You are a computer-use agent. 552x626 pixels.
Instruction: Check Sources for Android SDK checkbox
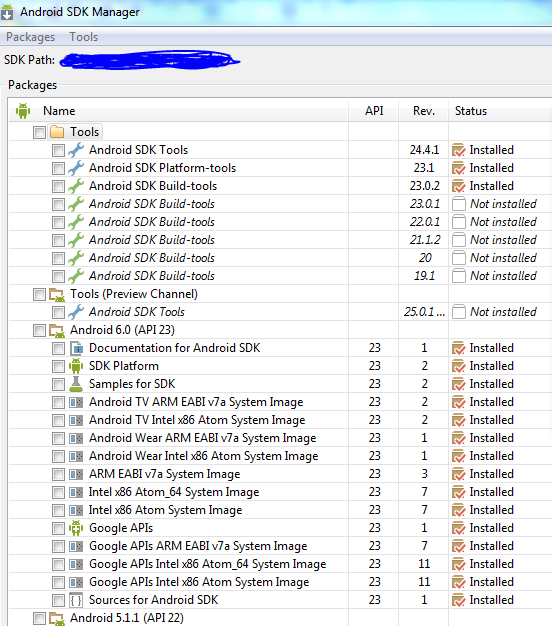click(58, 600)
